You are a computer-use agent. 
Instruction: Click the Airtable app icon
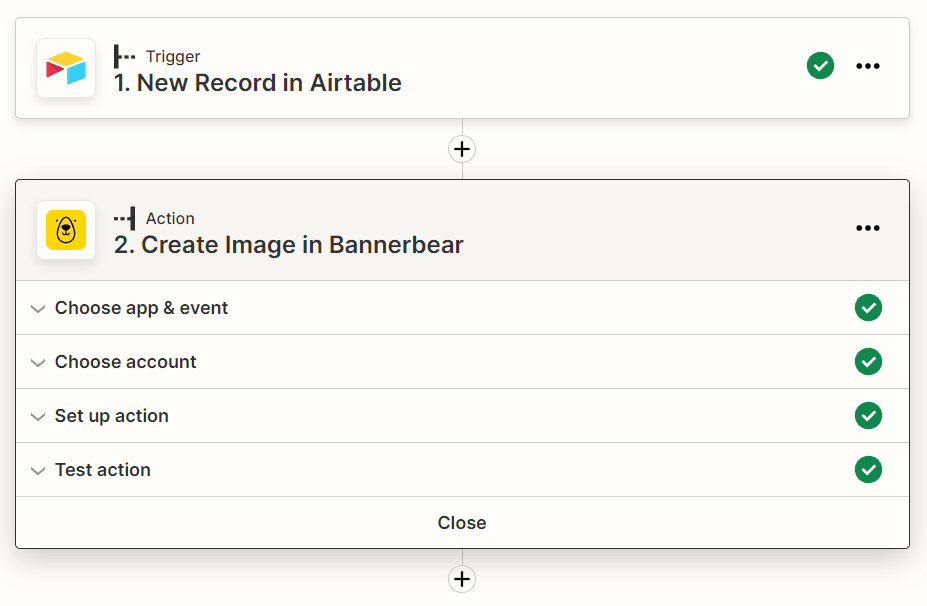[65, 67]
